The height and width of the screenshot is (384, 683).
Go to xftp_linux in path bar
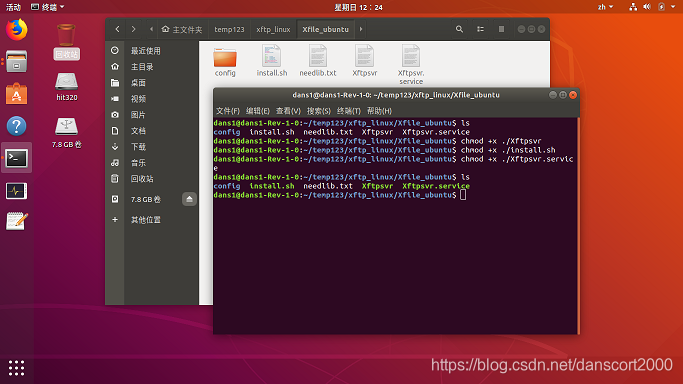pos(273,29)
